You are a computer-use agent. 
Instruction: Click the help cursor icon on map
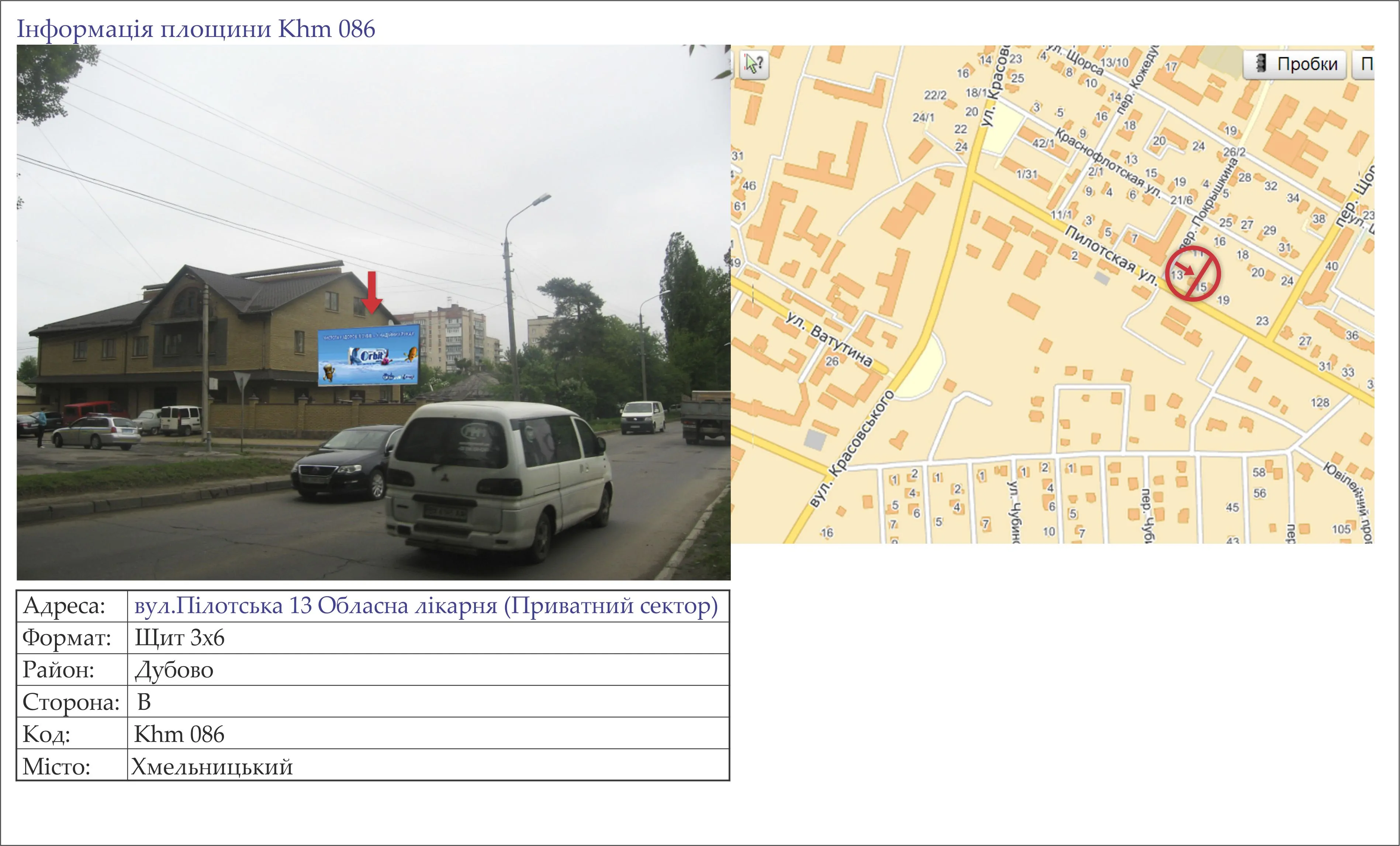click(x=754, y=64)
